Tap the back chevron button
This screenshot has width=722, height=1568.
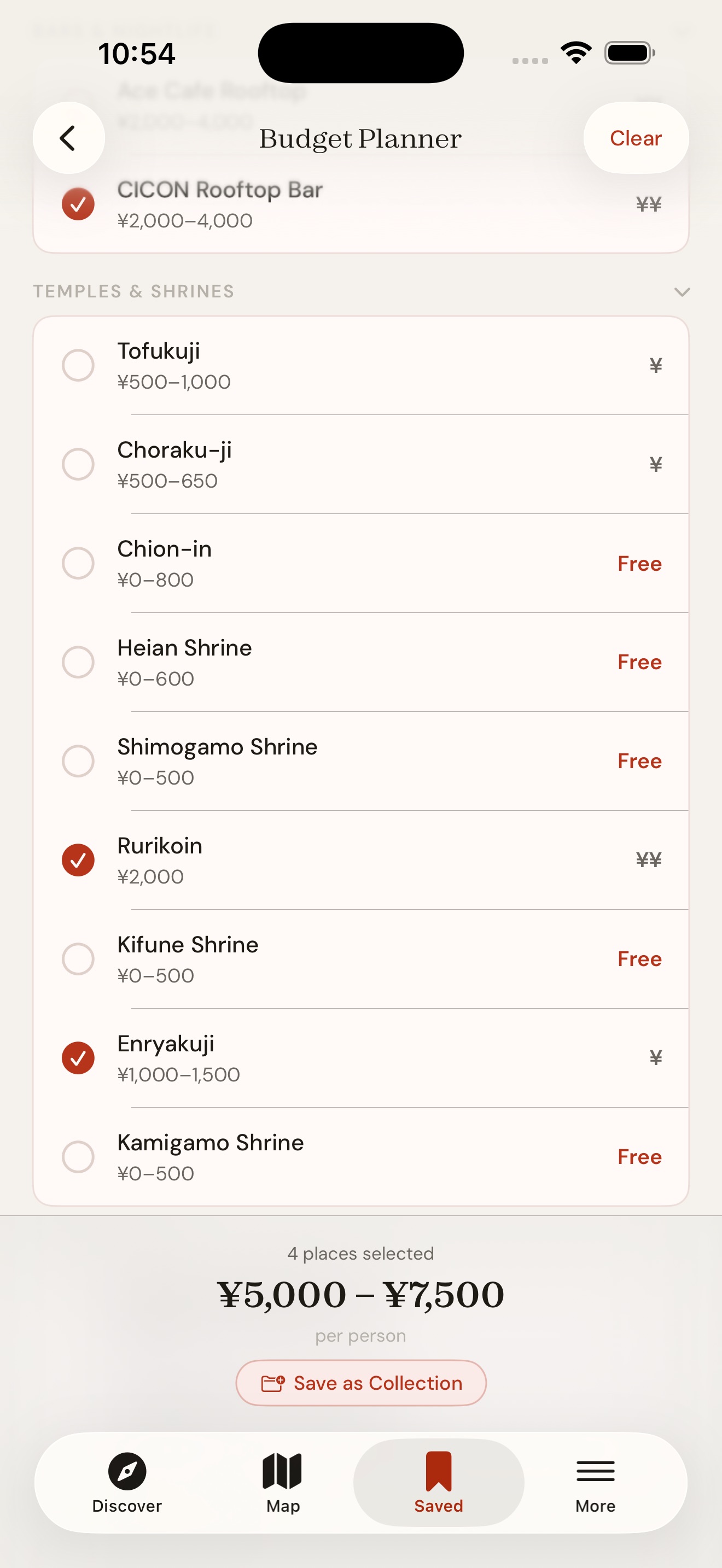[x=68, y=138]
